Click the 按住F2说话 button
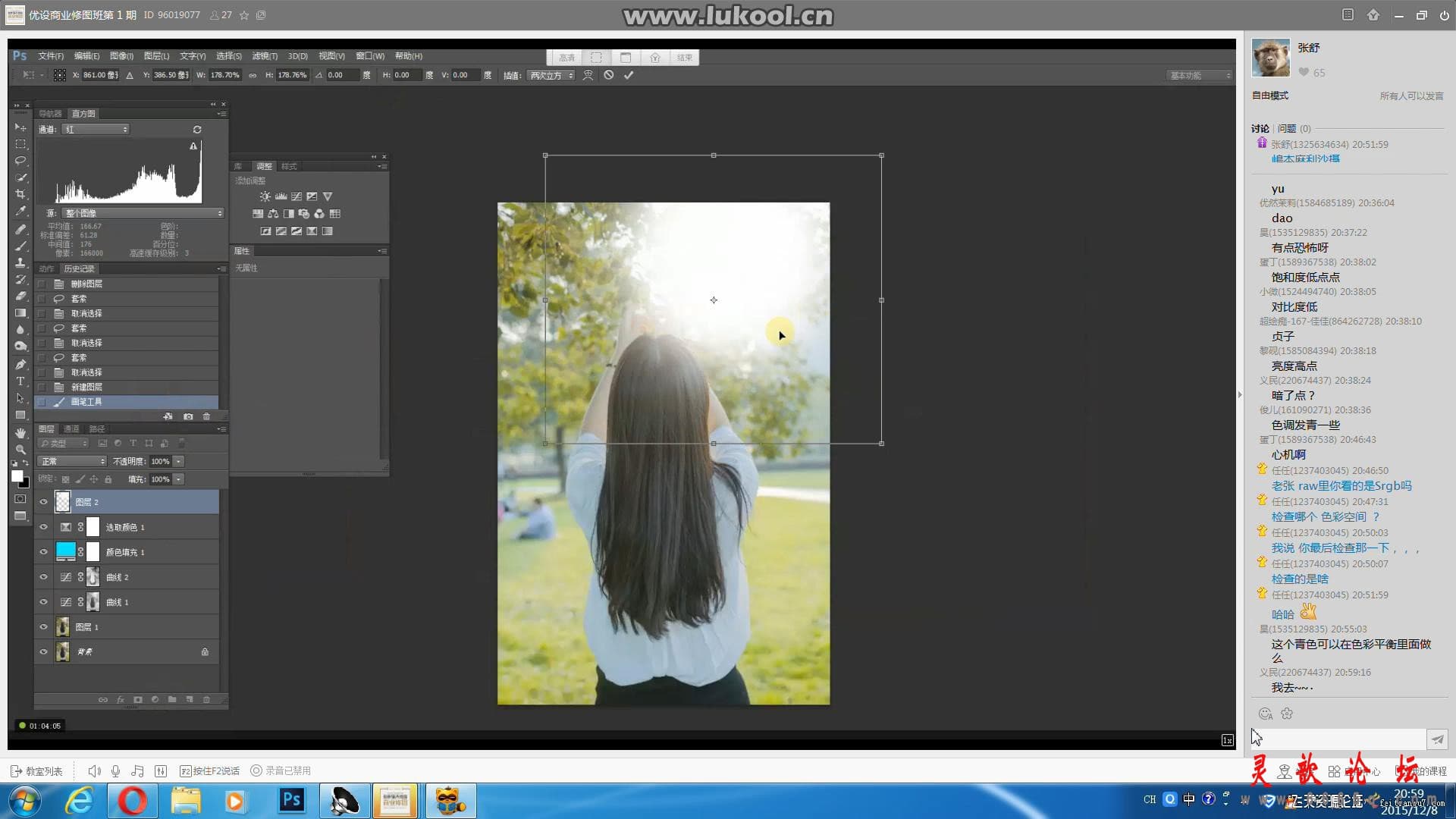This screenshot has width=1456, height=819. [x=210, y=771]
